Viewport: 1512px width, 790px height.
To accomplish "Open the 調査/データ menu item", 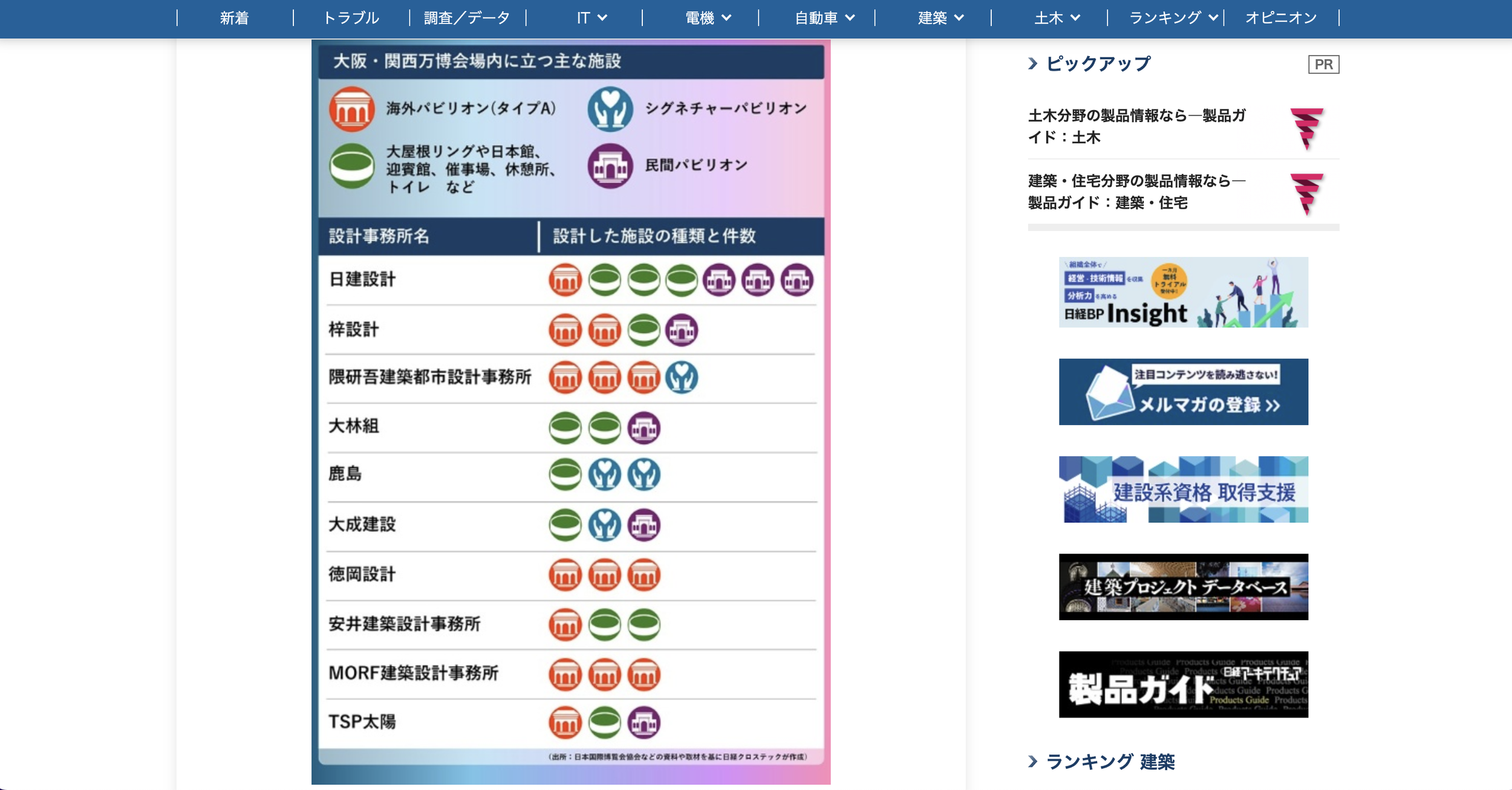I will (467, 18).
